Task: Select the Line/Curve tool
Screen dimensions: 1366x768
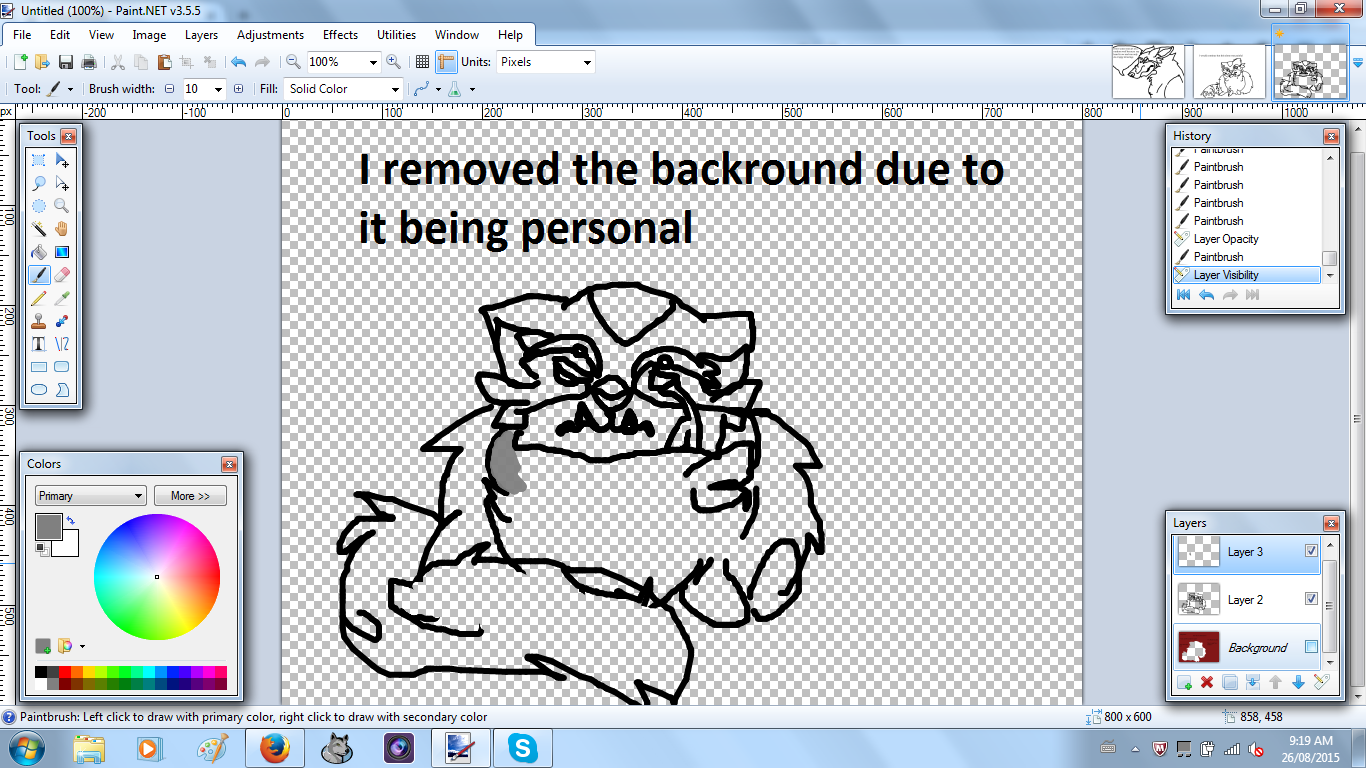Action: 62,344
